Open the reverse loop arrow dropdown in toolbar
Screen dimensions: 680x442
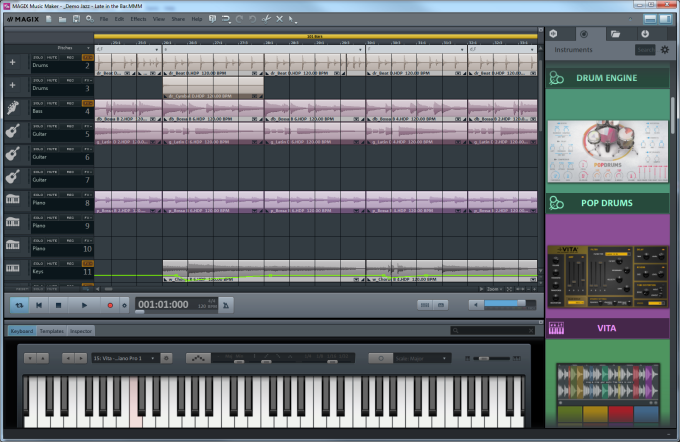[x=226, y=20]
